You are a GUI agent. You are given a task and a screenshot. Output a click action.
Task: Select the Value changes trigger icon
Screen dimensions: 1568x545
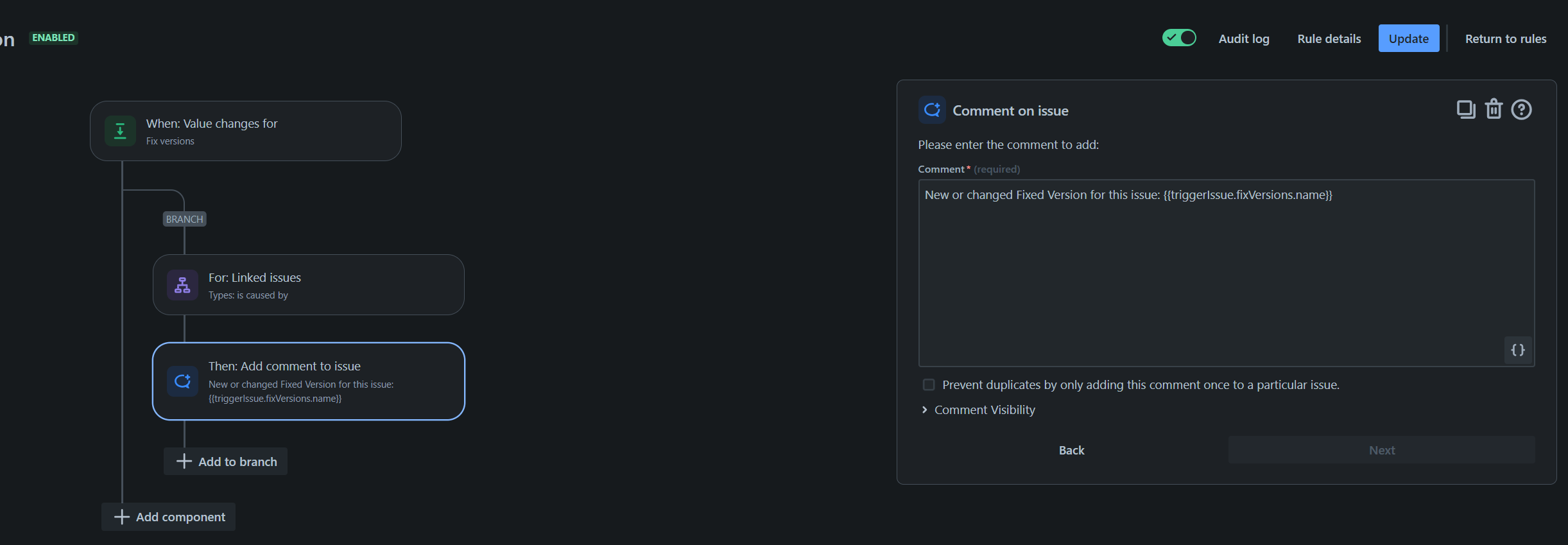119,130
